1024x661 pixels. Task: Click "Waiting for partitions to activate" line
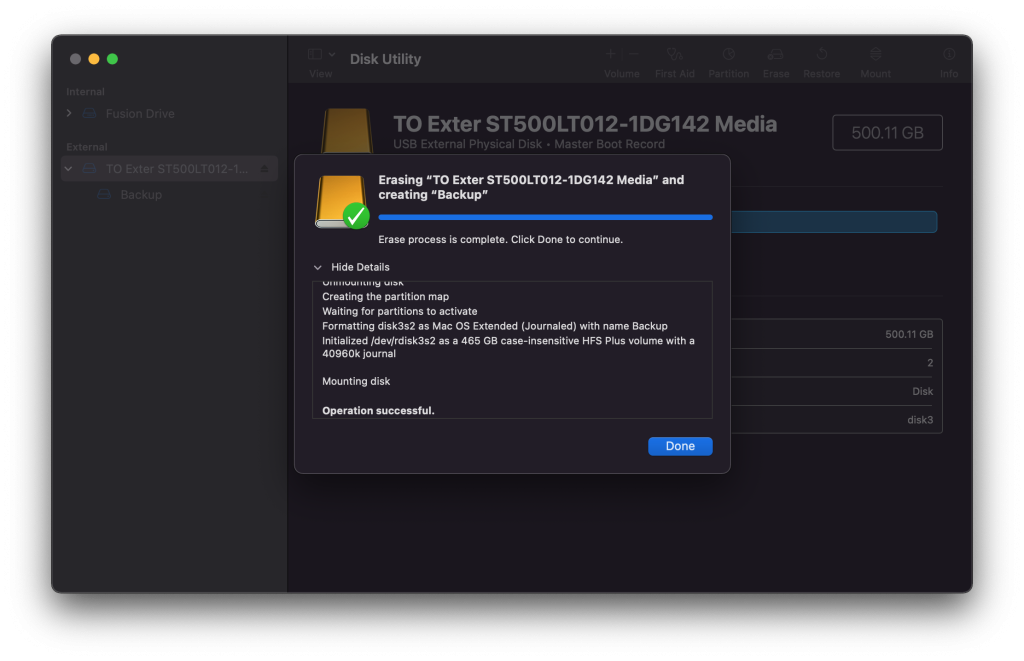400,312
